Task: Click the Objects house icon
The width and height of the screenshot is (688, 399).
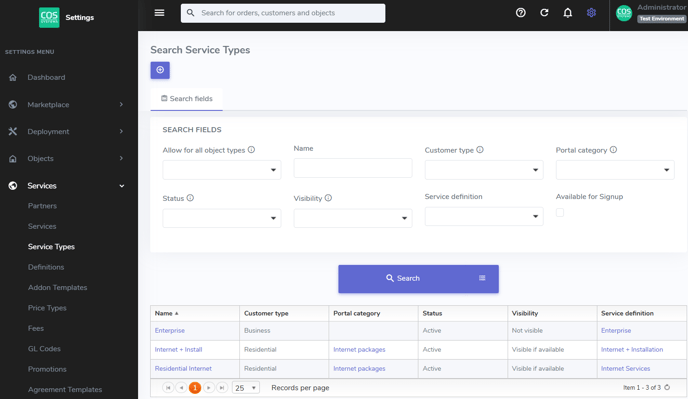Action: point(13,158)
